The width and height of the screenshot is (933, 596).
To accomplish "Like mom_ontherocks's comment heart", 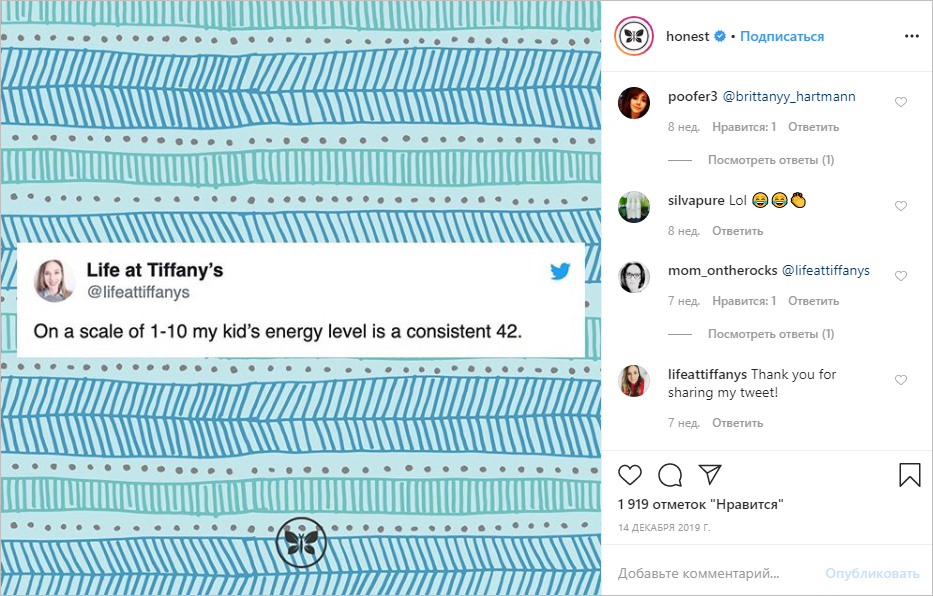I will tap(901, 276).
